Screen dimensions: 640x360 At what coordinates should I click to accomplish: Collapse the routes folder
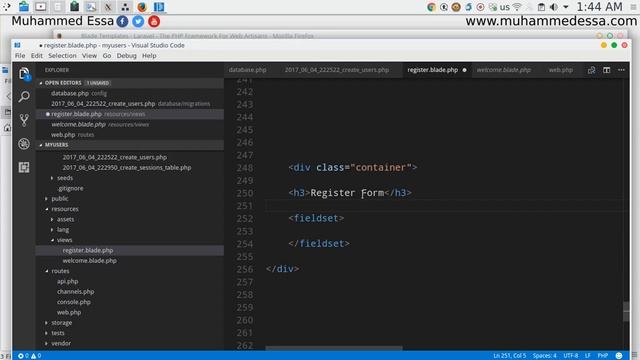[x=47, y=271]
